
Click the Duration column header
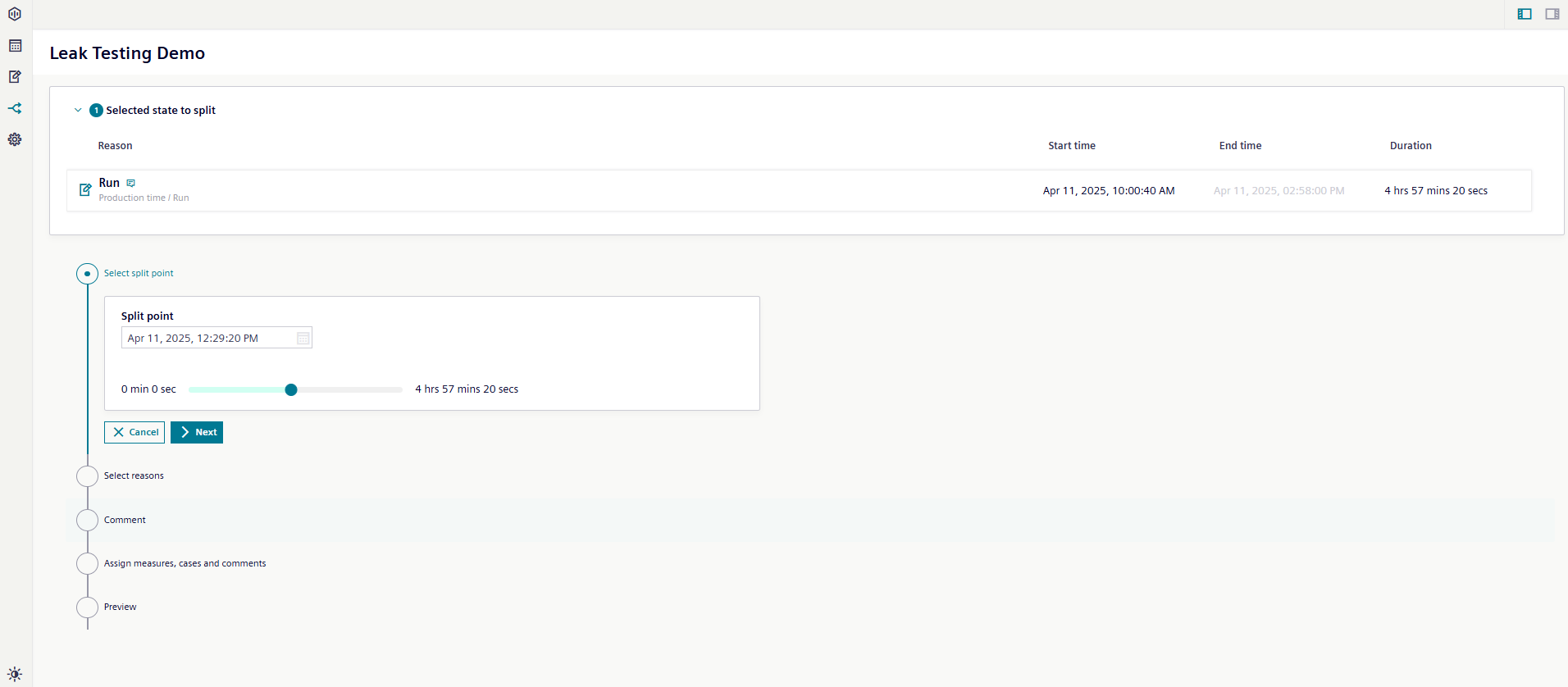[x=1411, y=146]
